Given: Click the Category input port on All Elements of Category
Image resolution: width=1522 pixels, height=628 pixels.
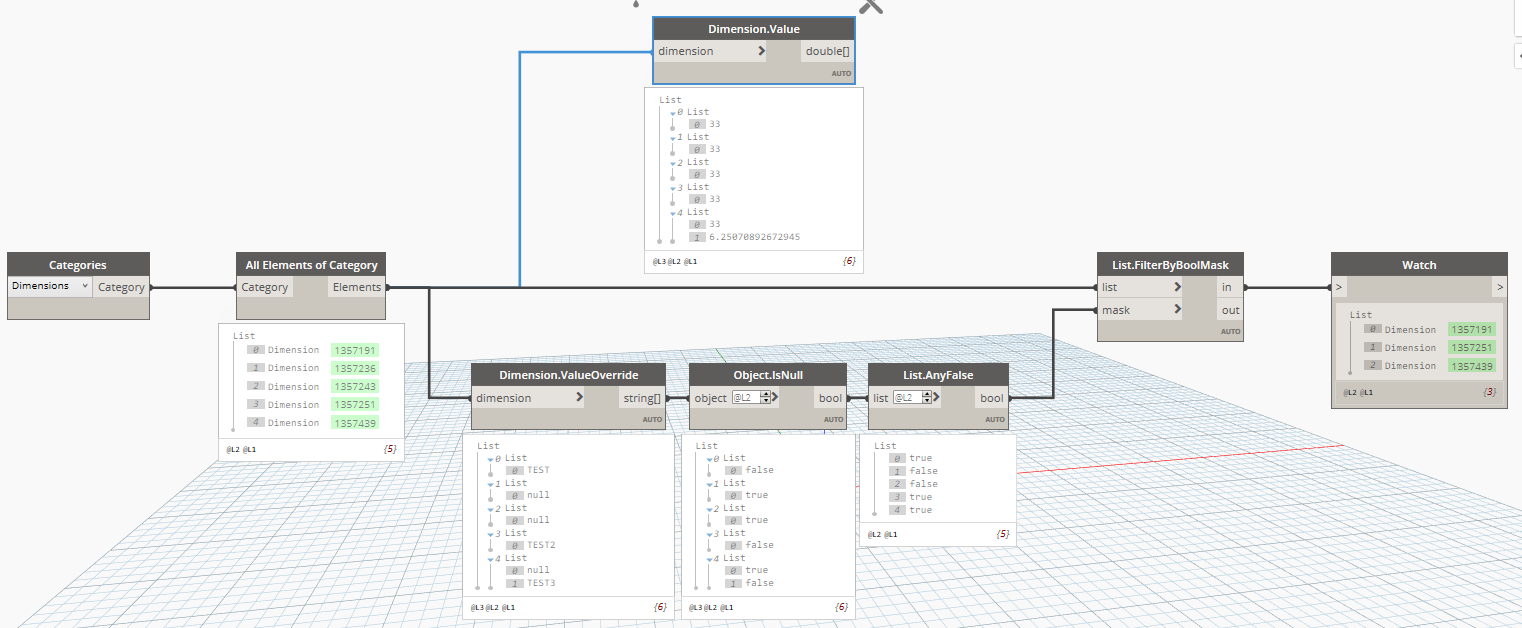Looking at the screenshot, I should pyautogui.click(x=266, y=286).
